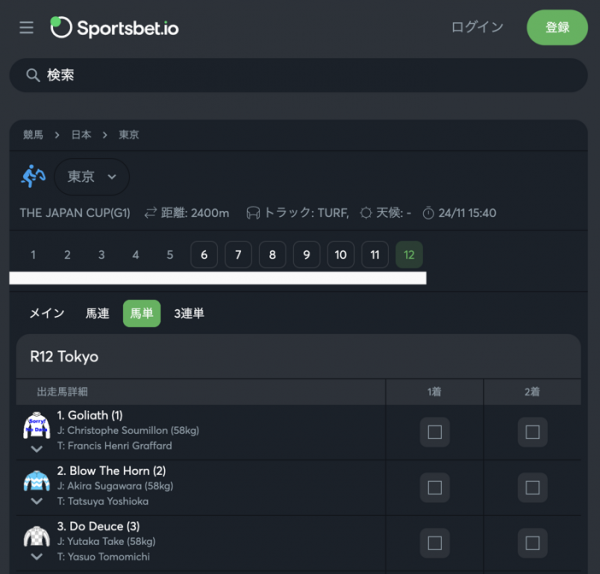Screen dimensions: 600x574
Task: Select race number 2
Action: [x=67, y=254]
